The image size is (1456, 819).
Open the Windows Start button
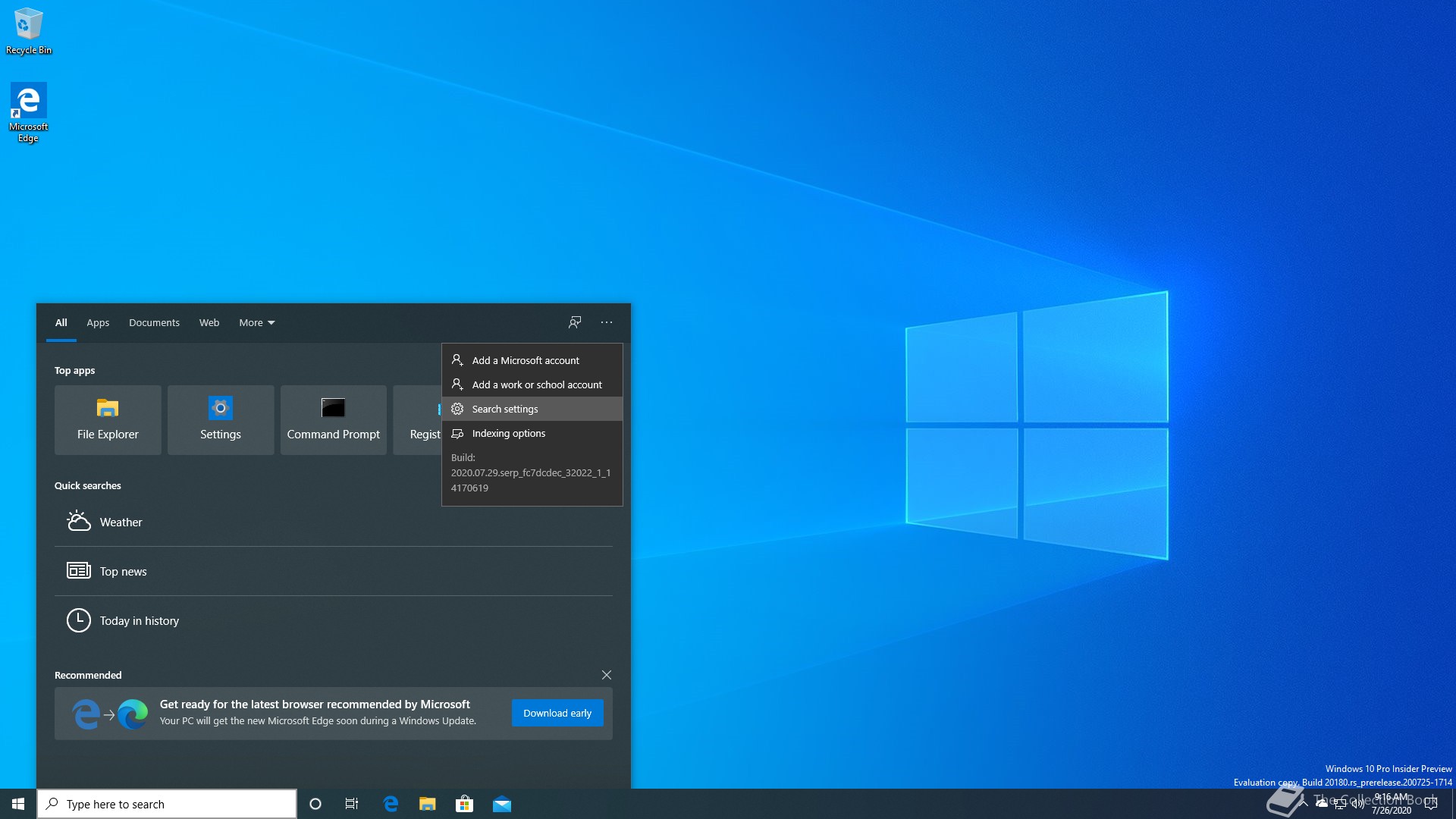click(18, 804)
